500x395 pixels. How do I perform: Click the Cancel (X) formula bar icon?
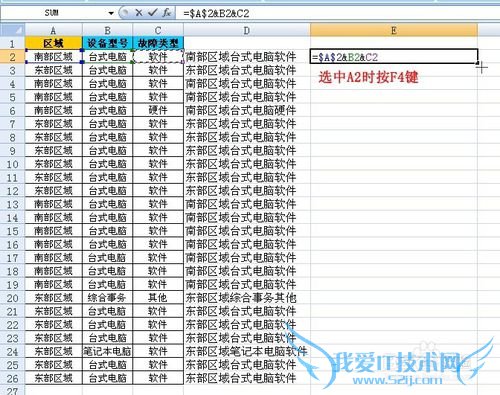(139, 13)
